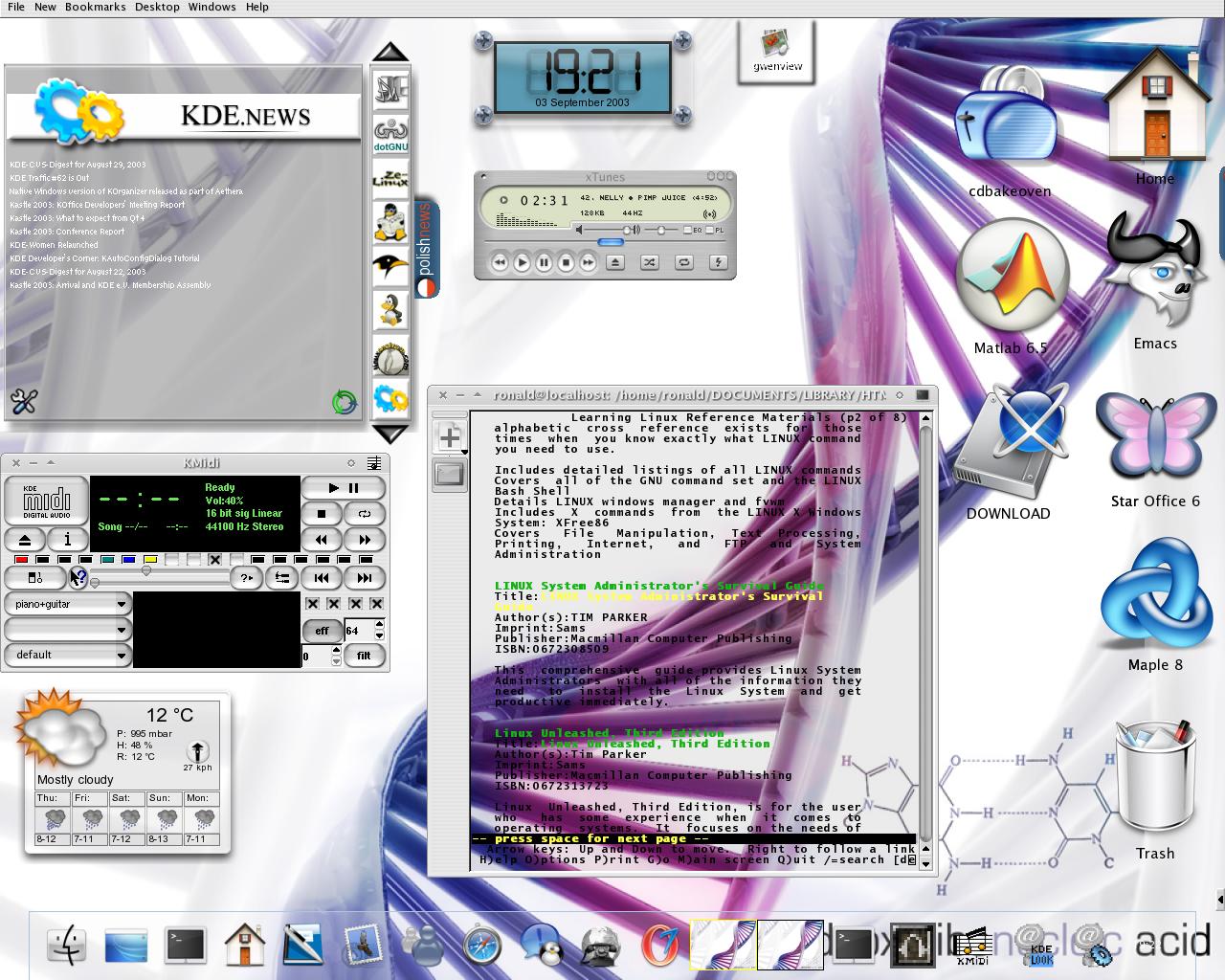This screenshot has width=1225, height=980.
Task: Click the news configure tools icon
Action: coord(23,401)
